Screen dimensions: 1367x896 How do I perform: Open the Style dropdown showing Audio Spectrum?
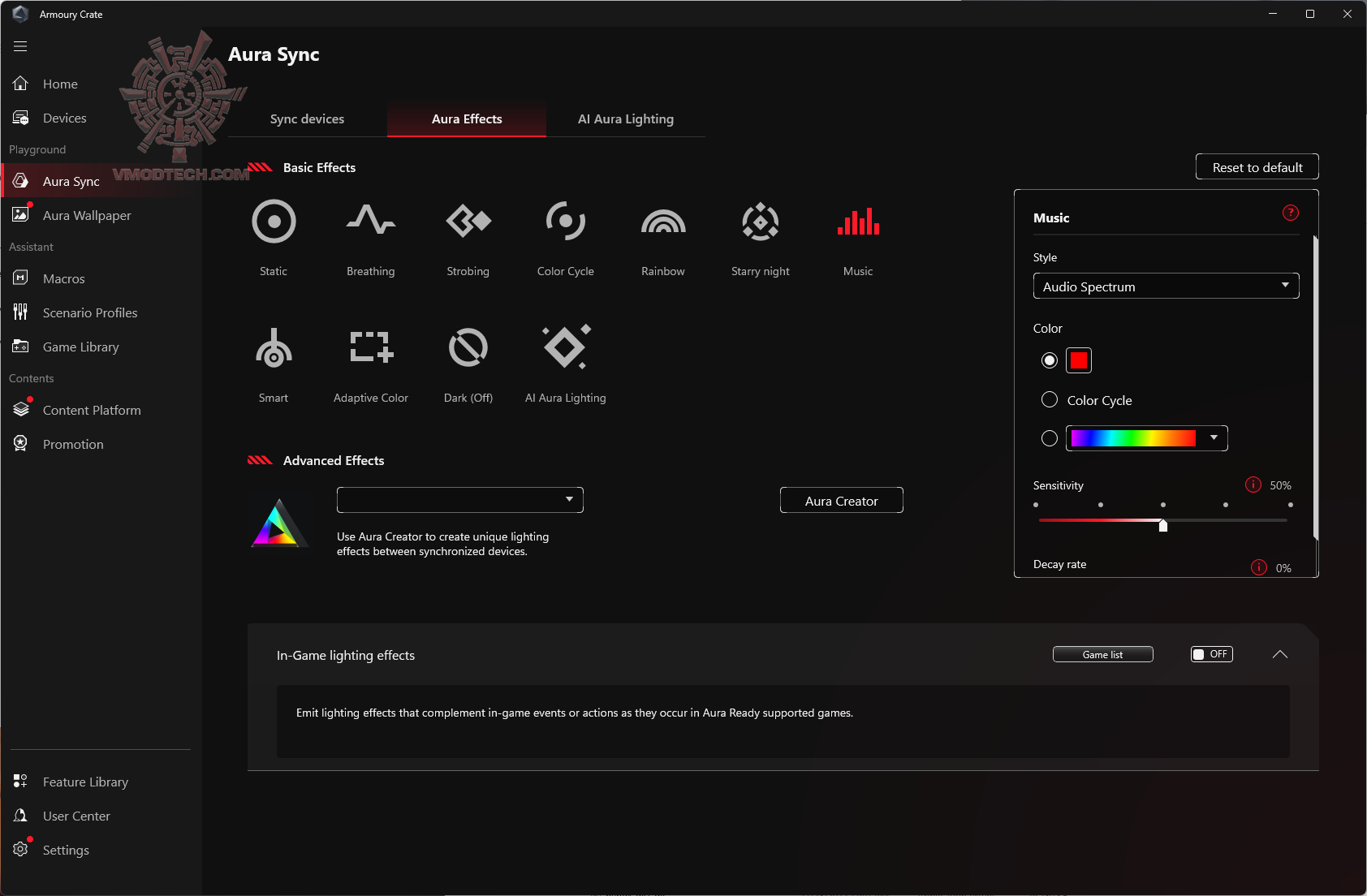pyautogui.click(x=1166, y=286)
